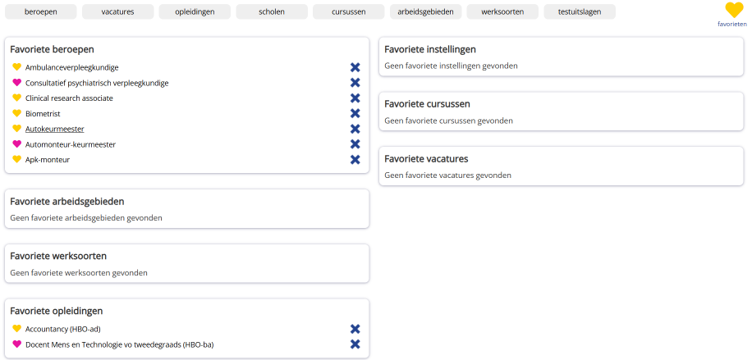This screenshot has width=752, height=360.
Task: Open the Automonteur-keurmeester link
Action: tap(70, 144)
